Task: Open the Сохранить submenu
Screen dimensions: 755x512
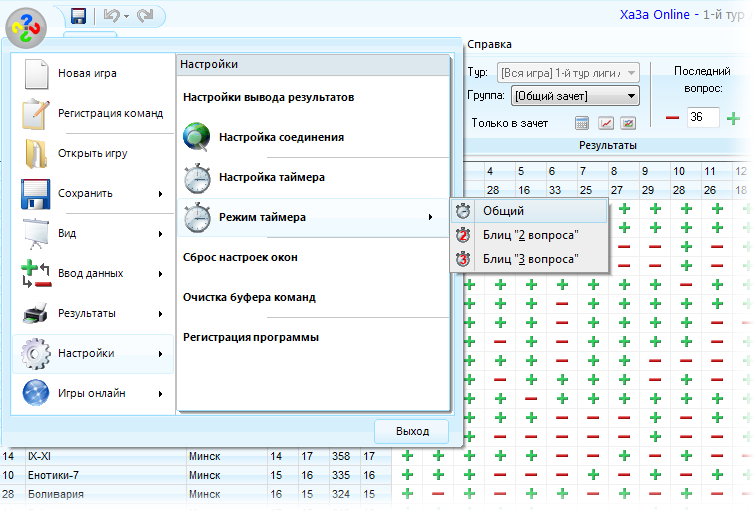Action: pos(93,193)
